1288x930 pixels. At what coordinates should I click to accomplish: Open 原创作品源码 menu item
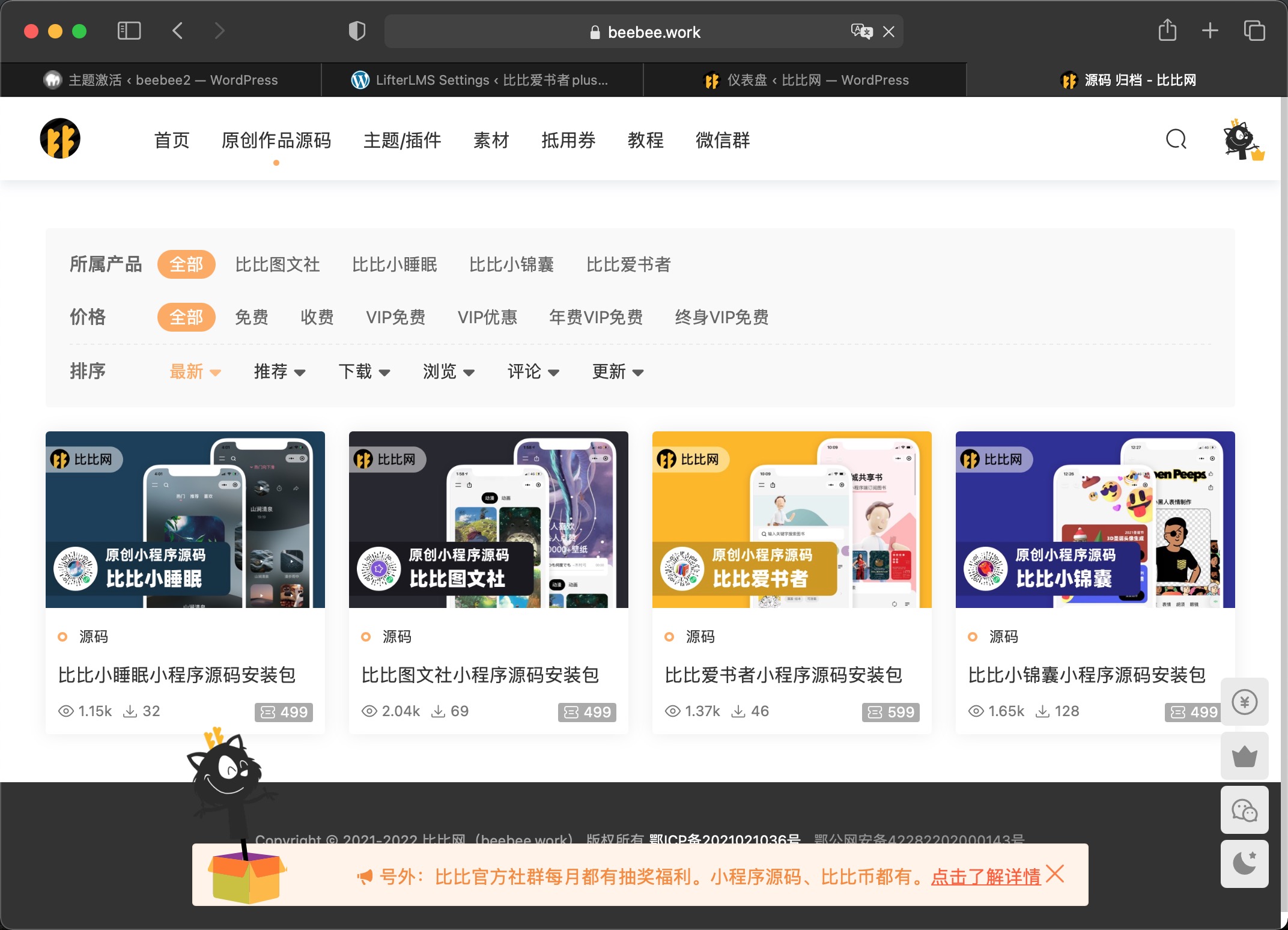pos(276,140)
